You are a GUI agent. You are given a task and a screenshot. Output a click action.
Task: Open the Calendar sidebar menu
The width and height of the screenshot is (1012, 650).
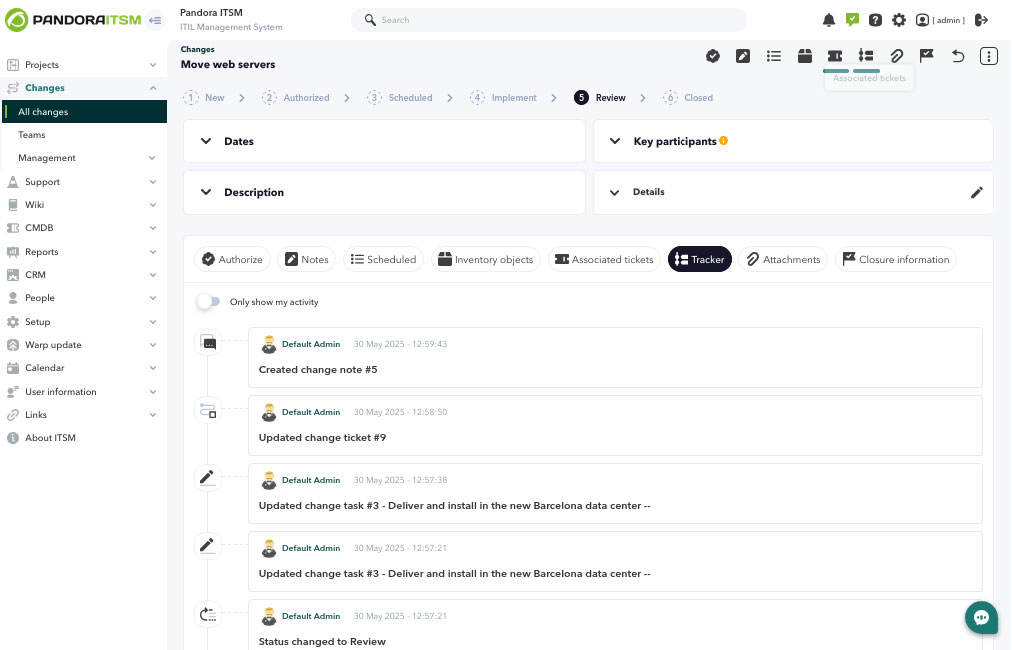pyautogui.click(x=83, y=368)
